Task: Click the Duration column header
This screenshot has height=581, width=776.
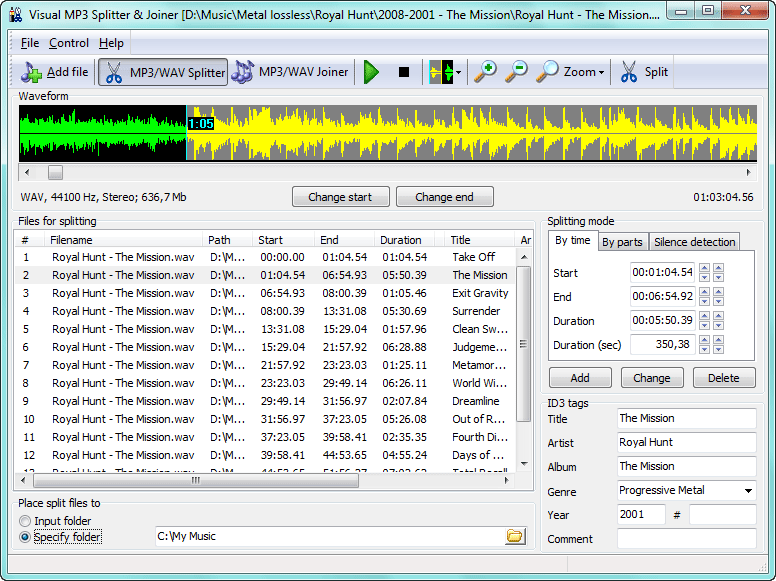Action: (x=404, y=240)
